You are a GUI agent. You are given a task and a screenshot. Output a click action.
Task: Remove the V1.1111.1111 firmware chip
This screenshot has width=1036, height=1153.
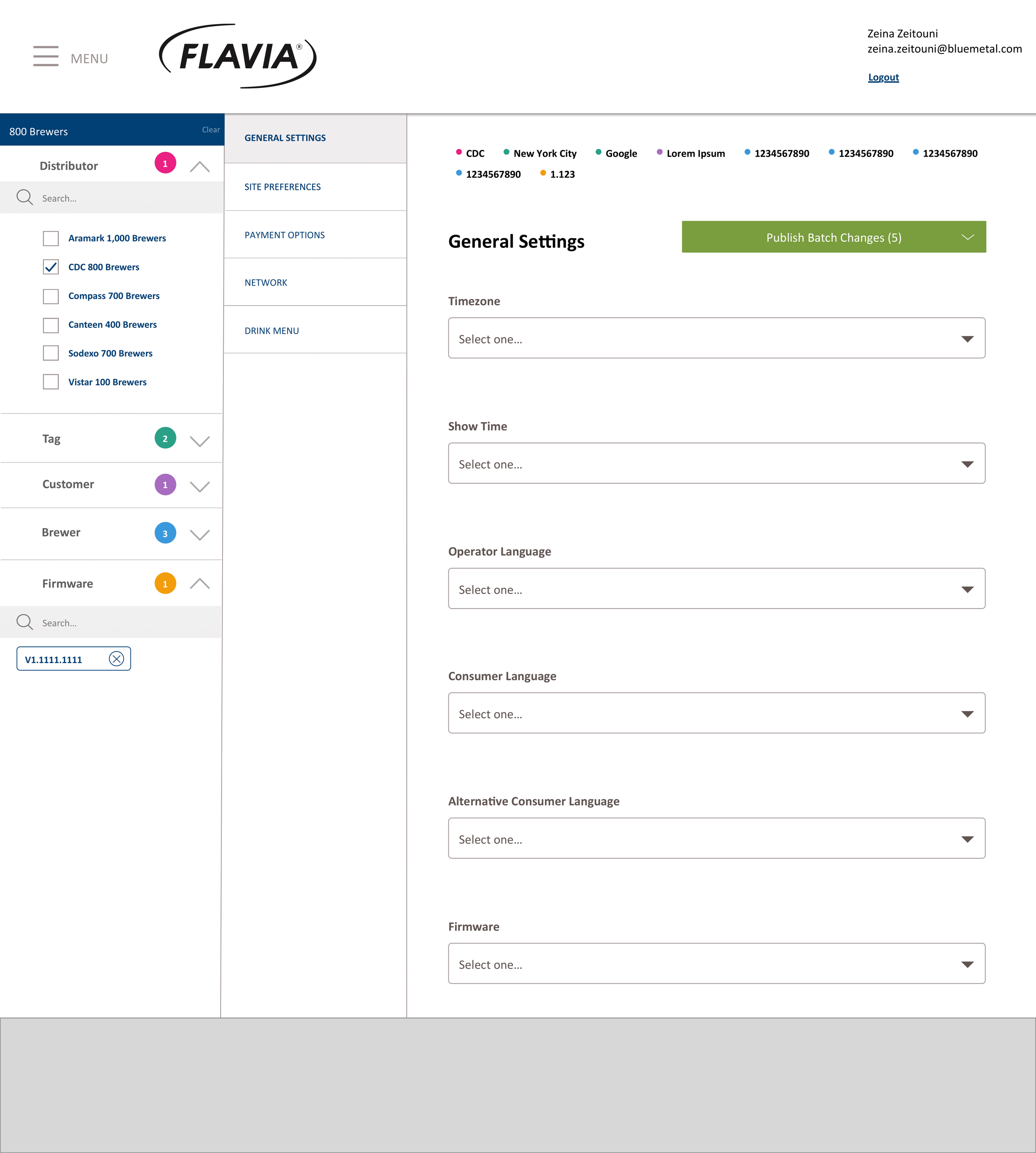click(x=116, y=659)
